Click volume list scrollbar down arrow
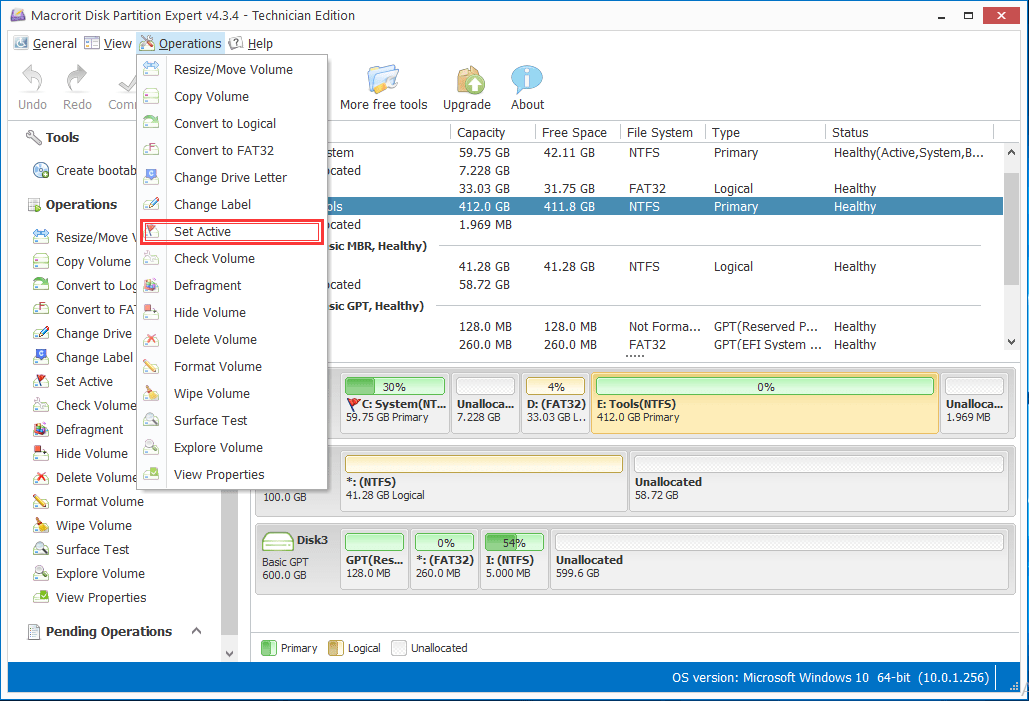This screenshot has height=701, width=1029. tap(1011, 342)
